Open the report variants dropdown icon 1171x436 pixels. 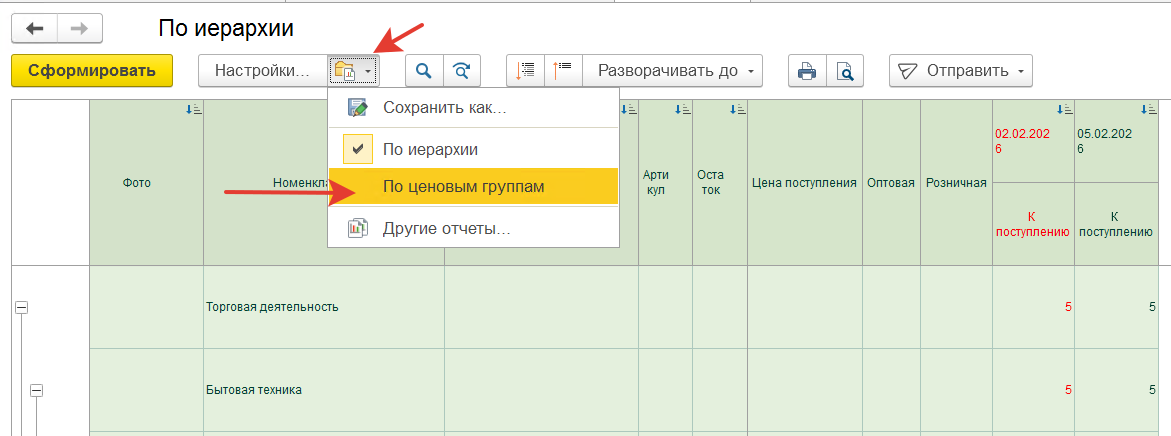(353, 71)
